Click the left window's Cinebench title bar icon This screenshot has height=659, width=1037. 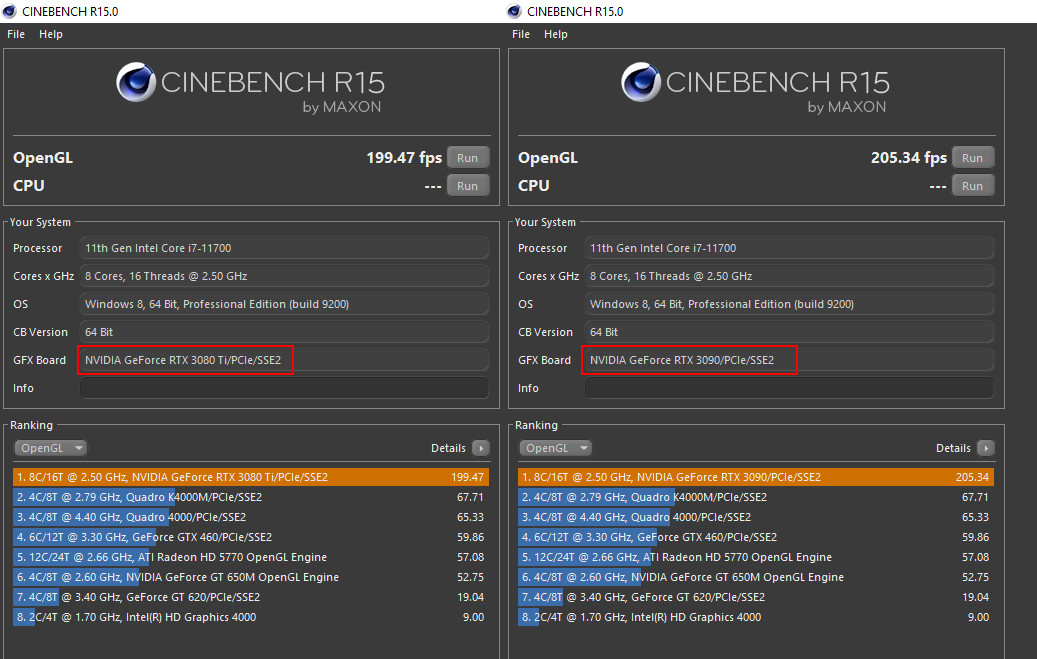(x=9, y=11)
